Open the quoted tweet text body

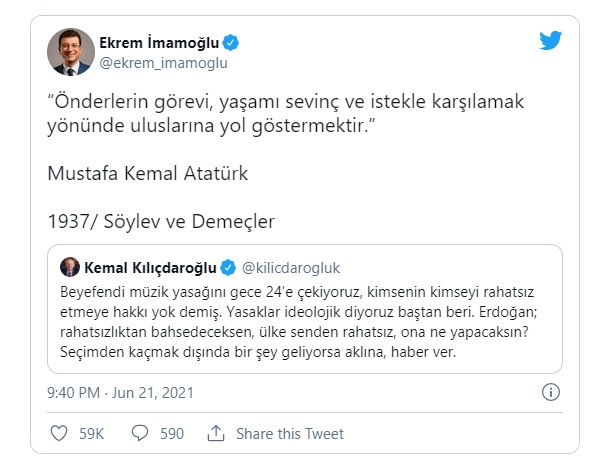(298, 322)
